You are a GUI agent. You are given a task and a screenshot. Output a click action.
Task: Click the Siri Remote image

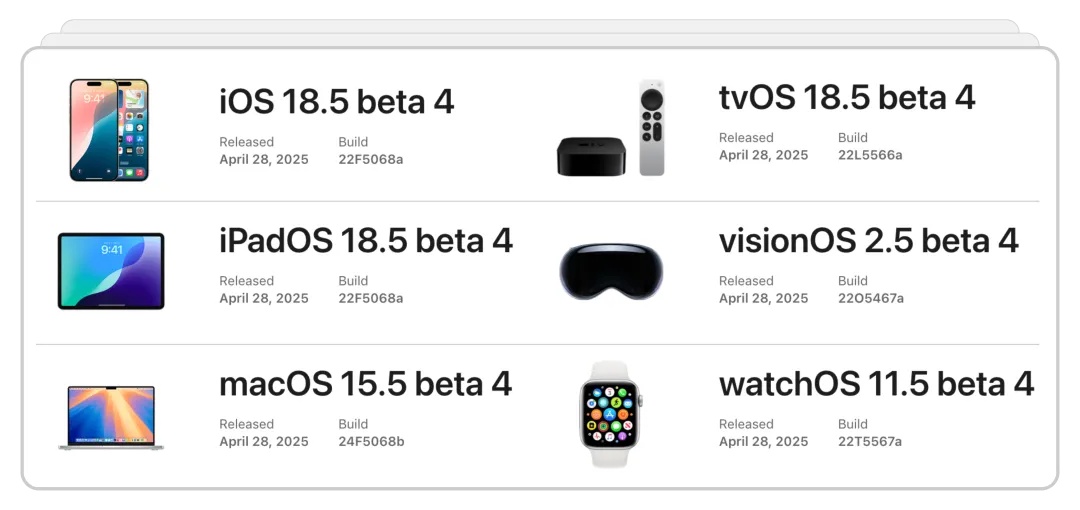click(652, 128)
